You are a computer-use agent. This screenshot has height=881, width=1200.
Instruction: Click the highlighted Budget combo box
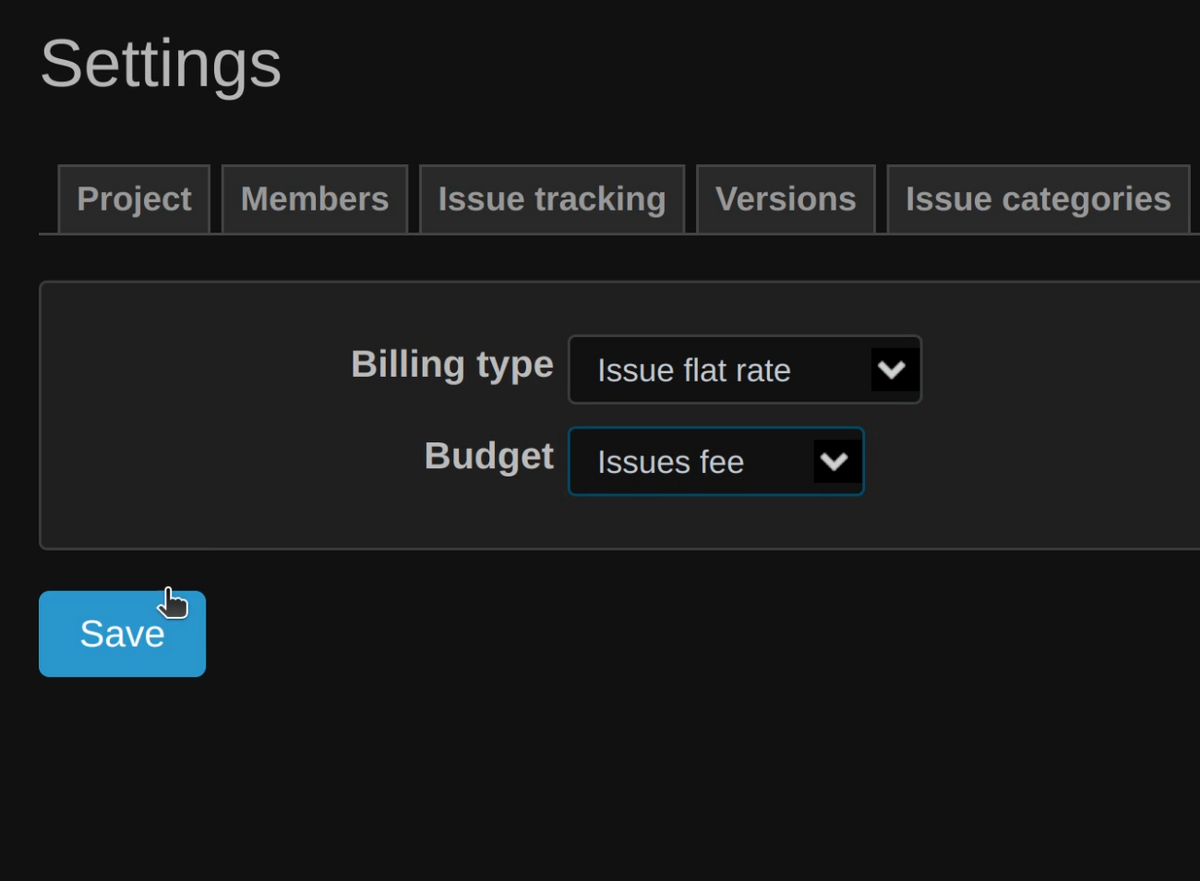pyautogui.click(x=715, y=461)
